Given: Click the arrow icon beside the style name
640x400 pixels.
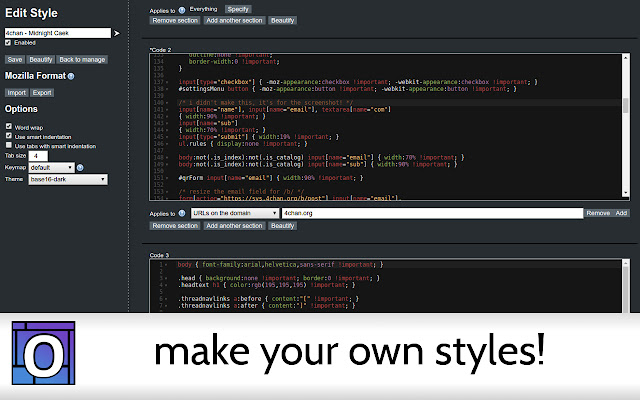Looking at the screenshot, I should click(x=117, y=33).
